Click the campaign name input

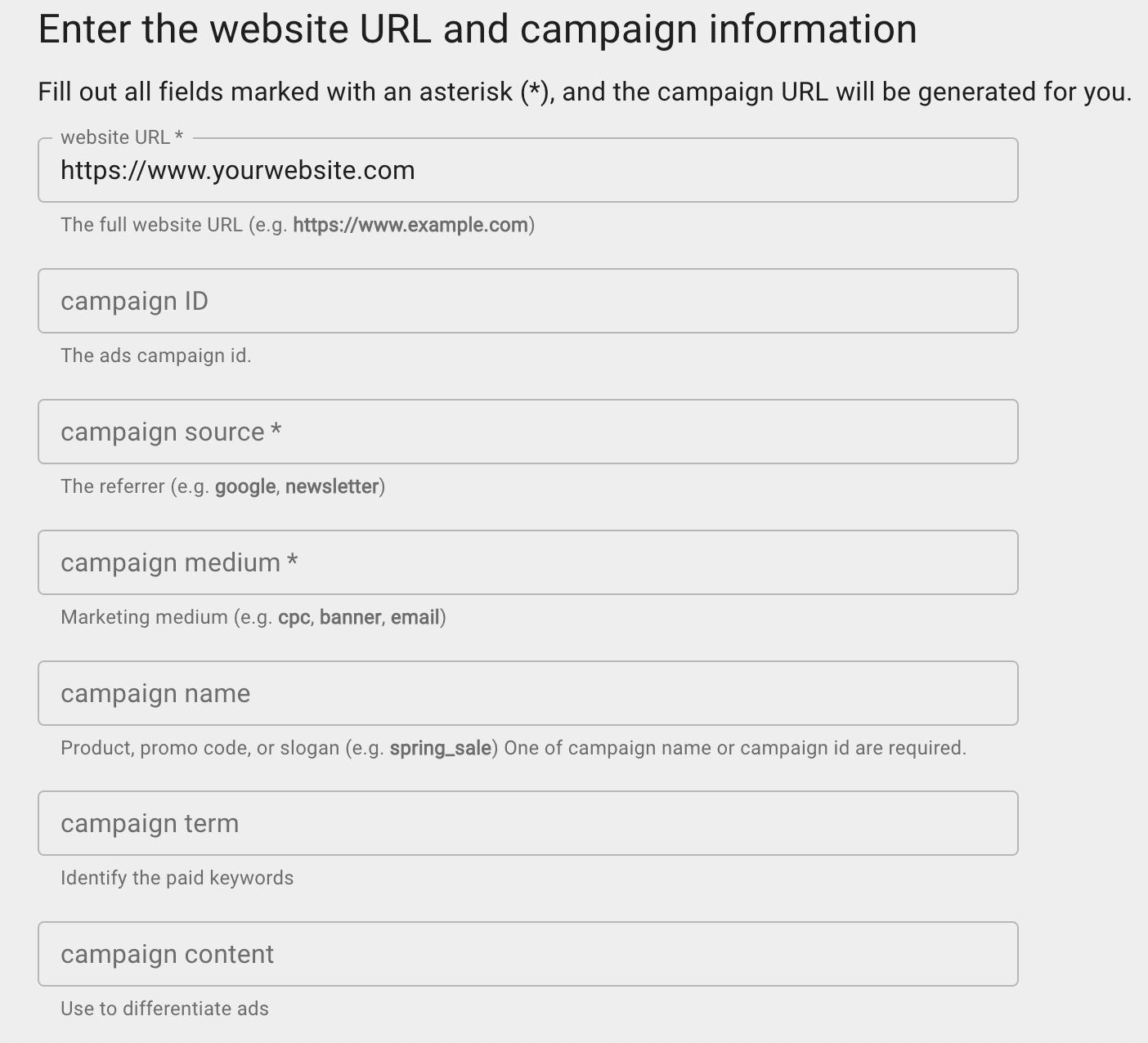(x=527, y=693)
